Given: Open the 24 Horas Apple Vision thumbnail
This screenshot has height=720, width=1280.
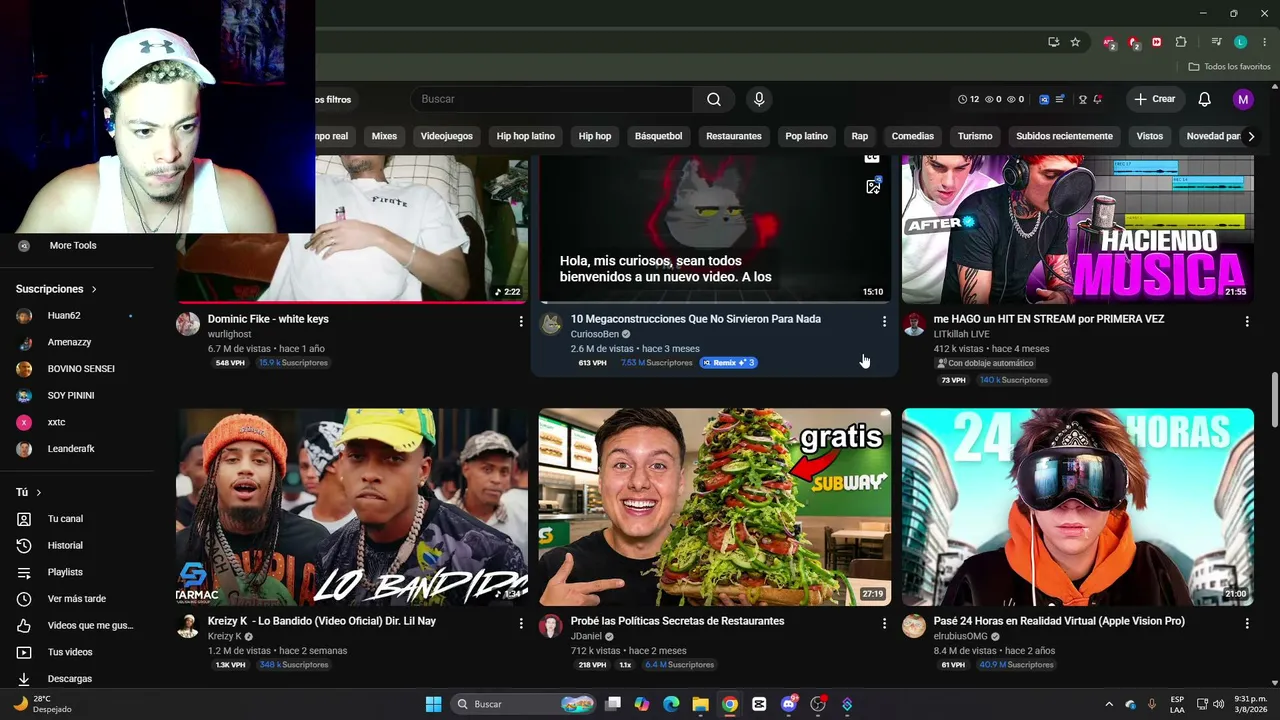Looking at the screenshot, I should 1078,507.
